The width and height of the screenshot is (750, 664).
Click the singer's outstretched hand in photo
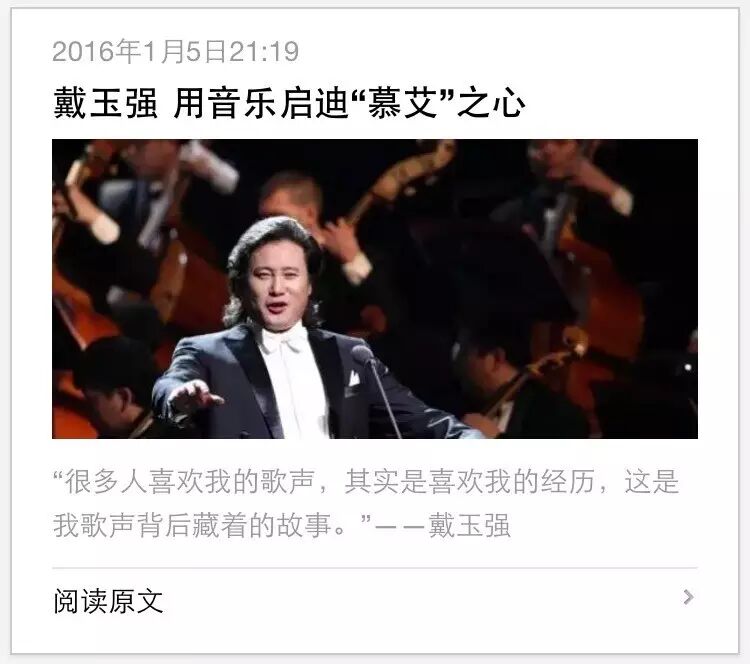194,396
